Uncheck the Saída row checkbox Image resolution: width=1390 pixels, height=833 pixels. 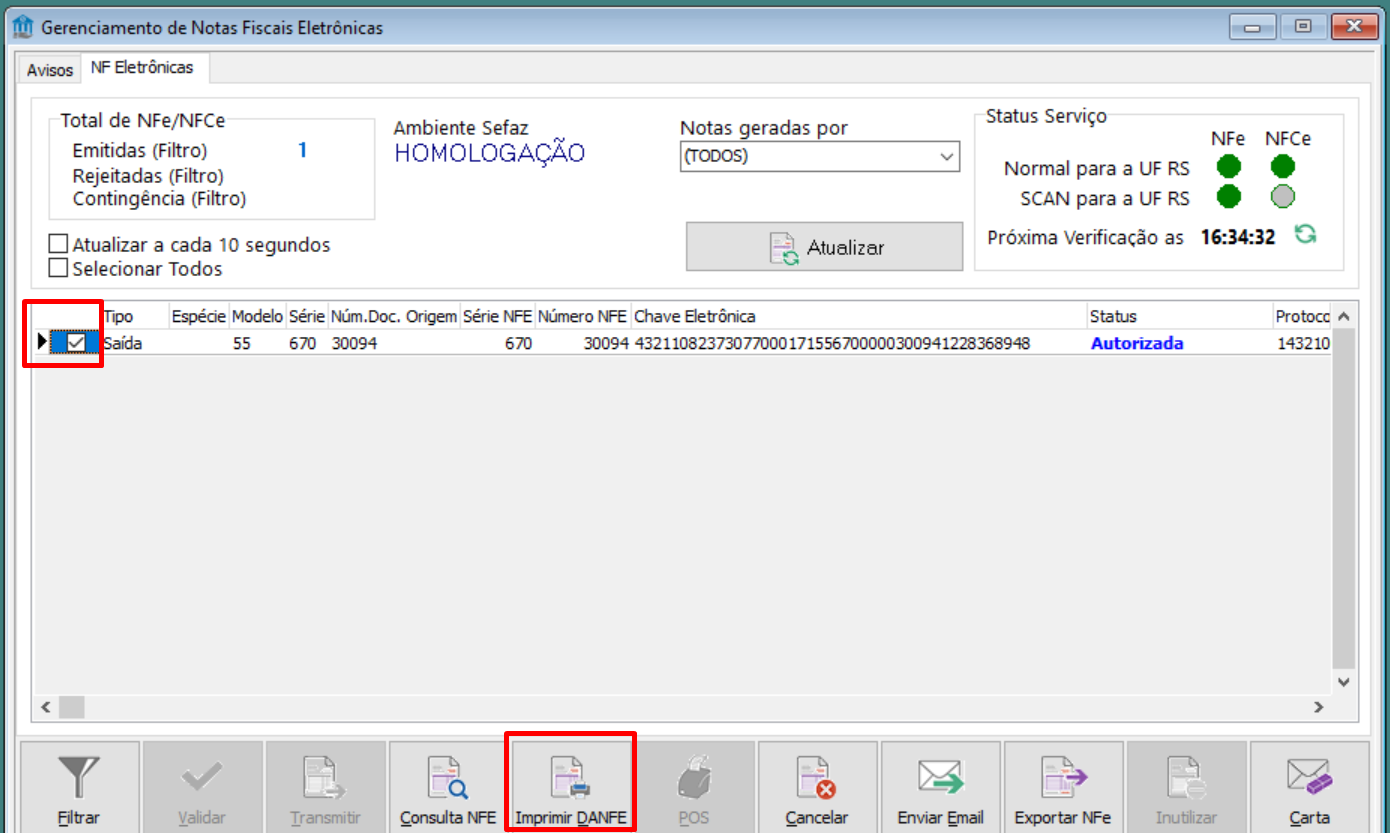coord(76,343)
